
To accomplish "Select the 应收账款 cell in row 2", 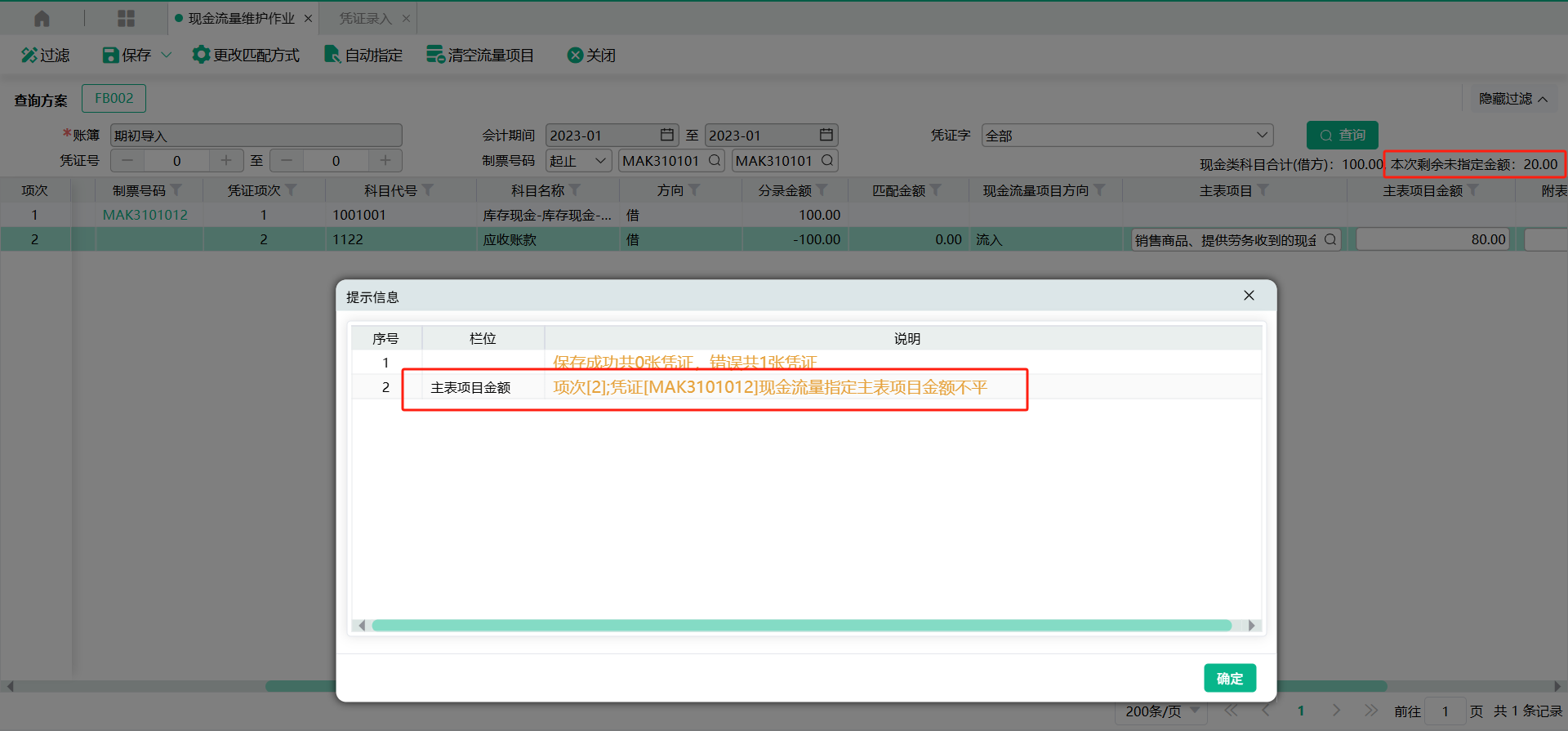I will pos(547,239).
